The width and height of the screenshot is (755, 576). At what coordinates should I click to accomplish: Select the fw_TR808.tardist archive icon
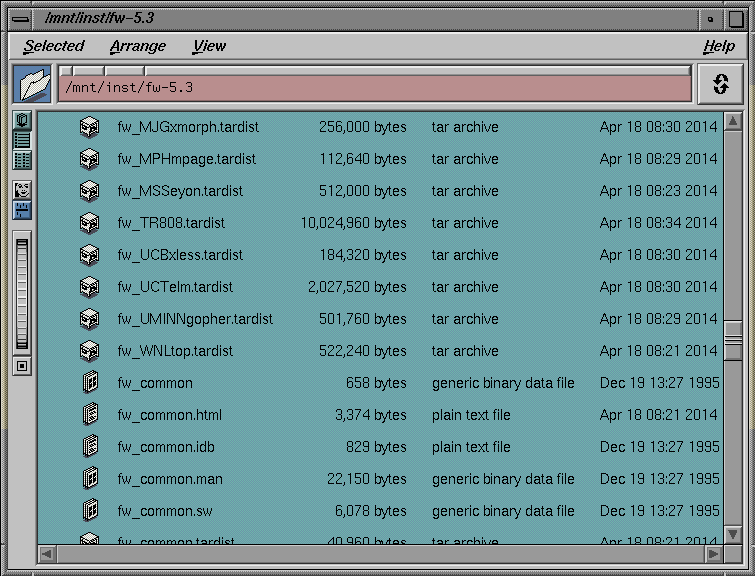click(x=90, y=223)
